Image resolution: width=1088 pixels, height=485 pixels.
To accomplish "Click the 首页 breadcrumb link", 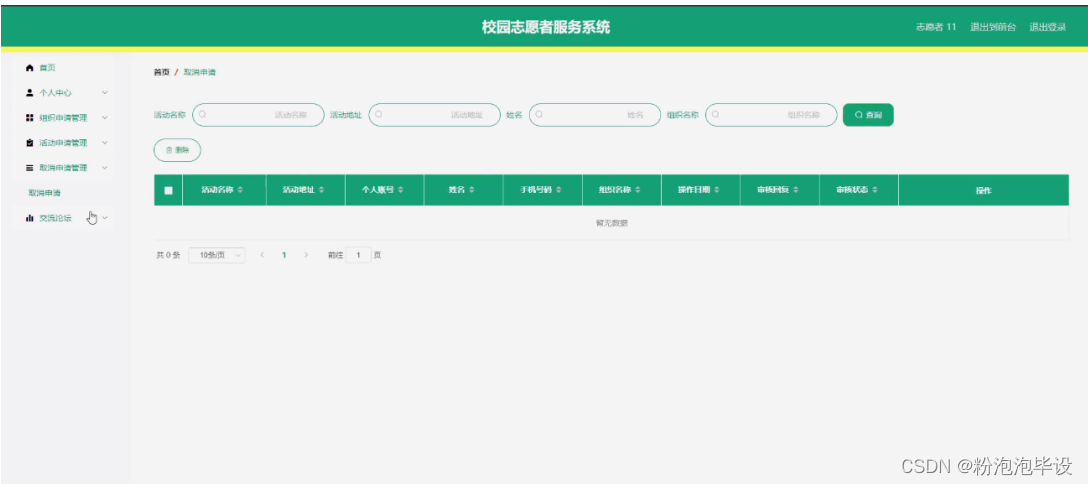I will [161, 72].
